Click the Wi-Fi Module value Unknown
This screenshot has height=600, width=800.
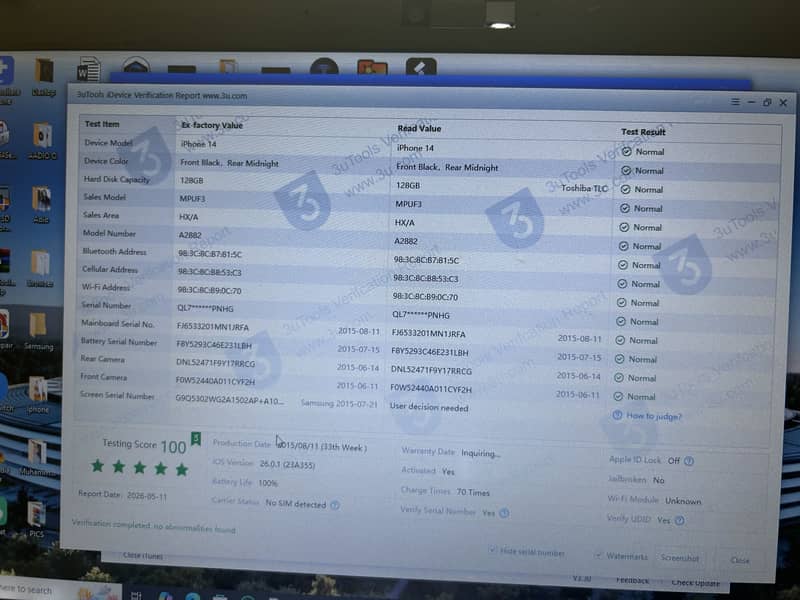pyautogui.click(x=683, y=501)
